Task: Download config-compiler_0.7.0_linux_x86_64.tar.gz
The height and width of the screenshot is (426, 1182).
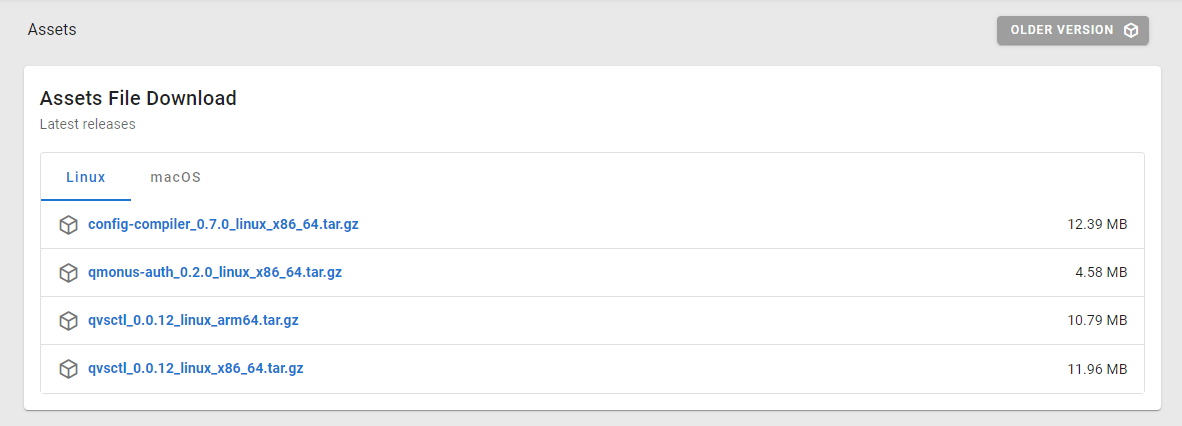Action: pos(223,224)
